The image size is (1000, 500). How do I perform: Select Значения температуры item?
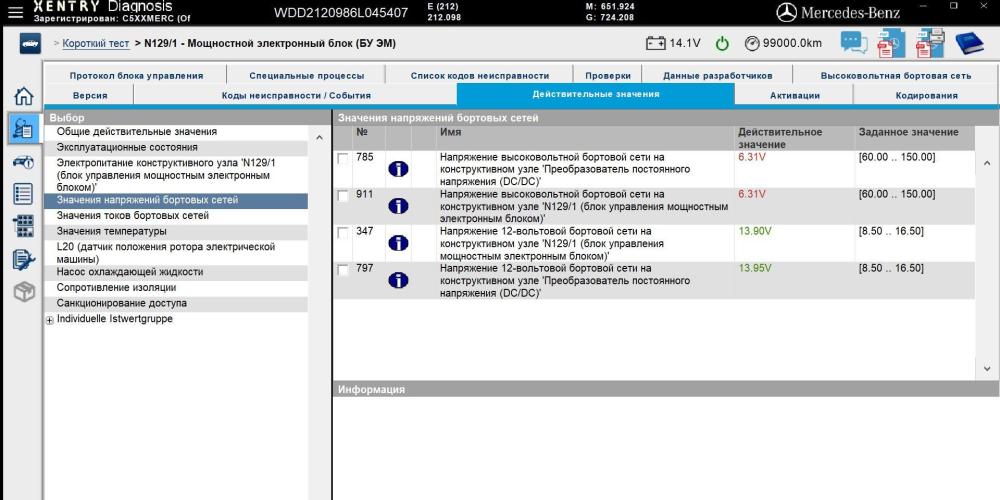[175, 231]
